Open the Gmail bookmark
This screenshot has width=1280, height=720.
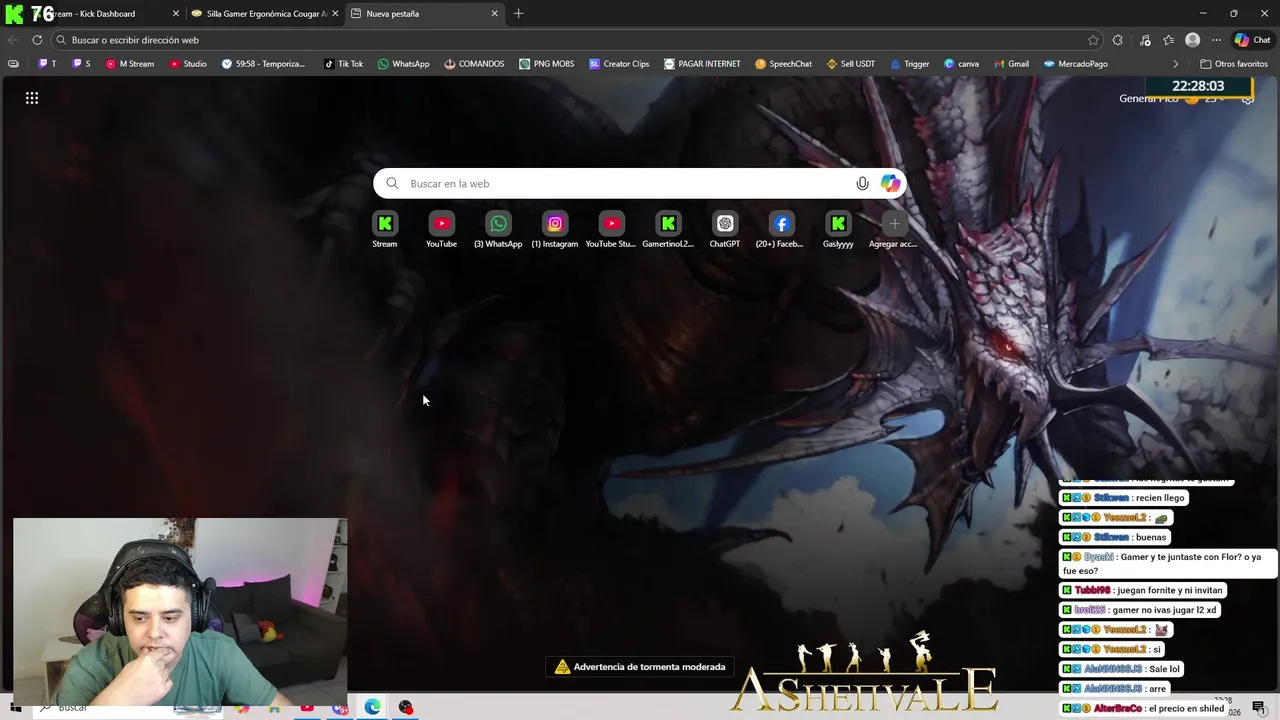[x=1011, y=64]
